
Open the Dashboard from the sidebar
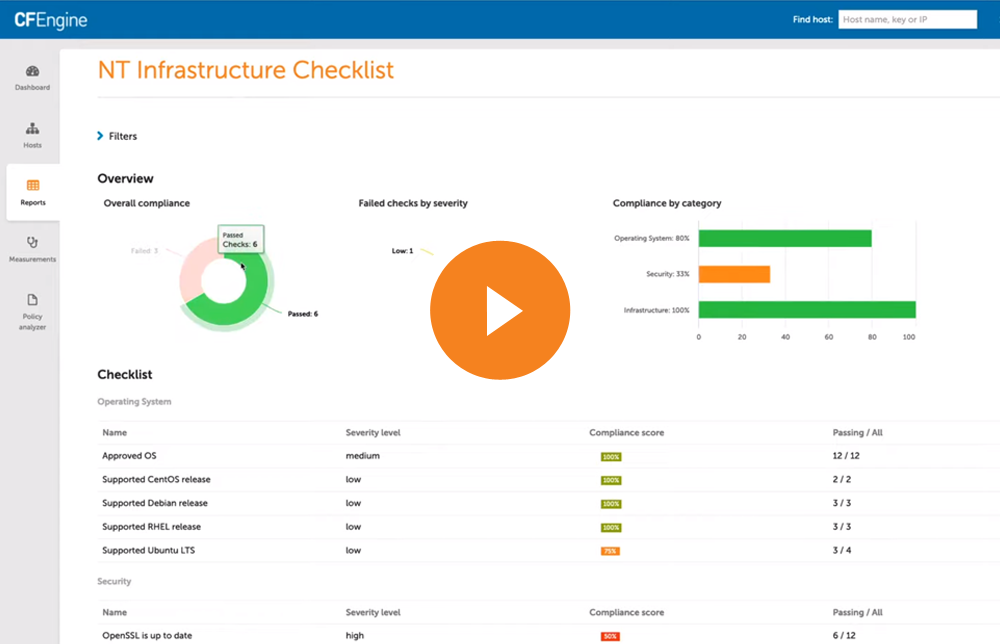[x=32, y=78]
